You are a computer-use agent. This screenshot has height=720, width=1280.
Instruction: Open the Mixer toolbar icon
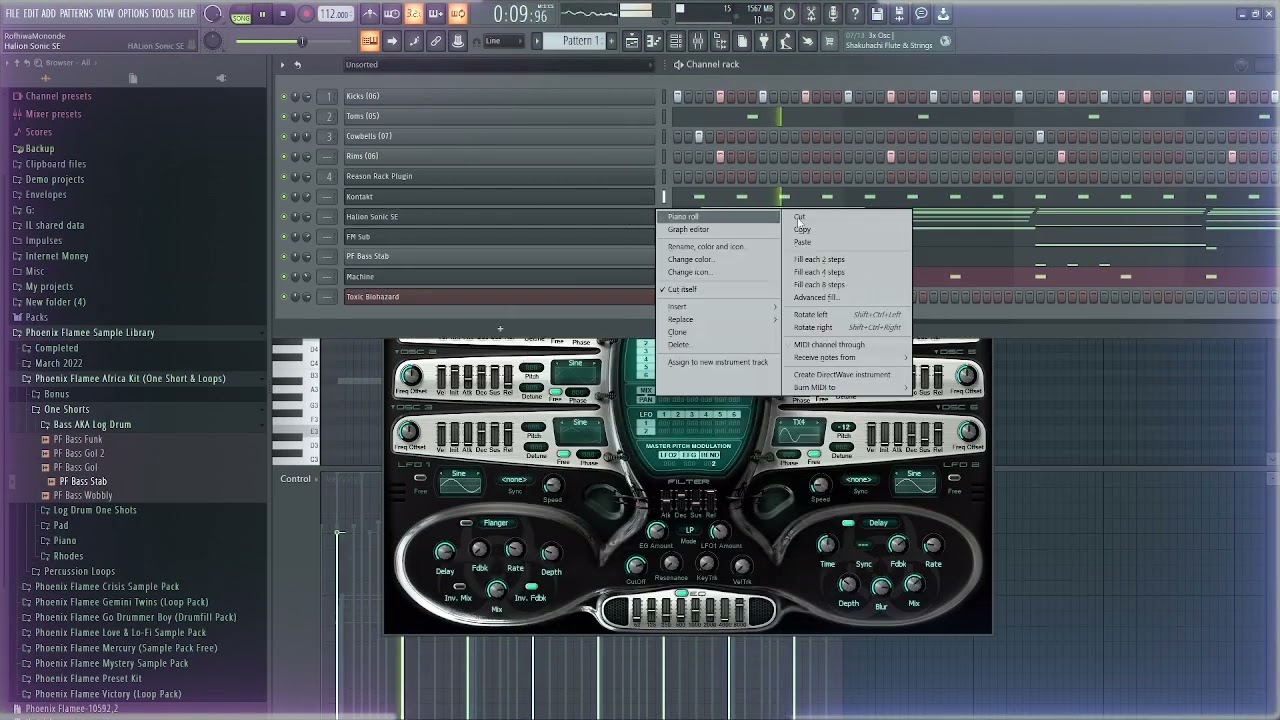(698, 41)
